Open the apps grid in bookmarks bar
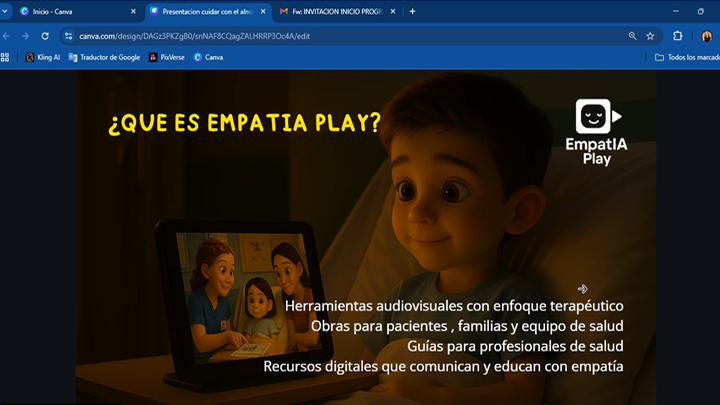Viewport: 720px width, 405px height. click(x=6, y=57)
